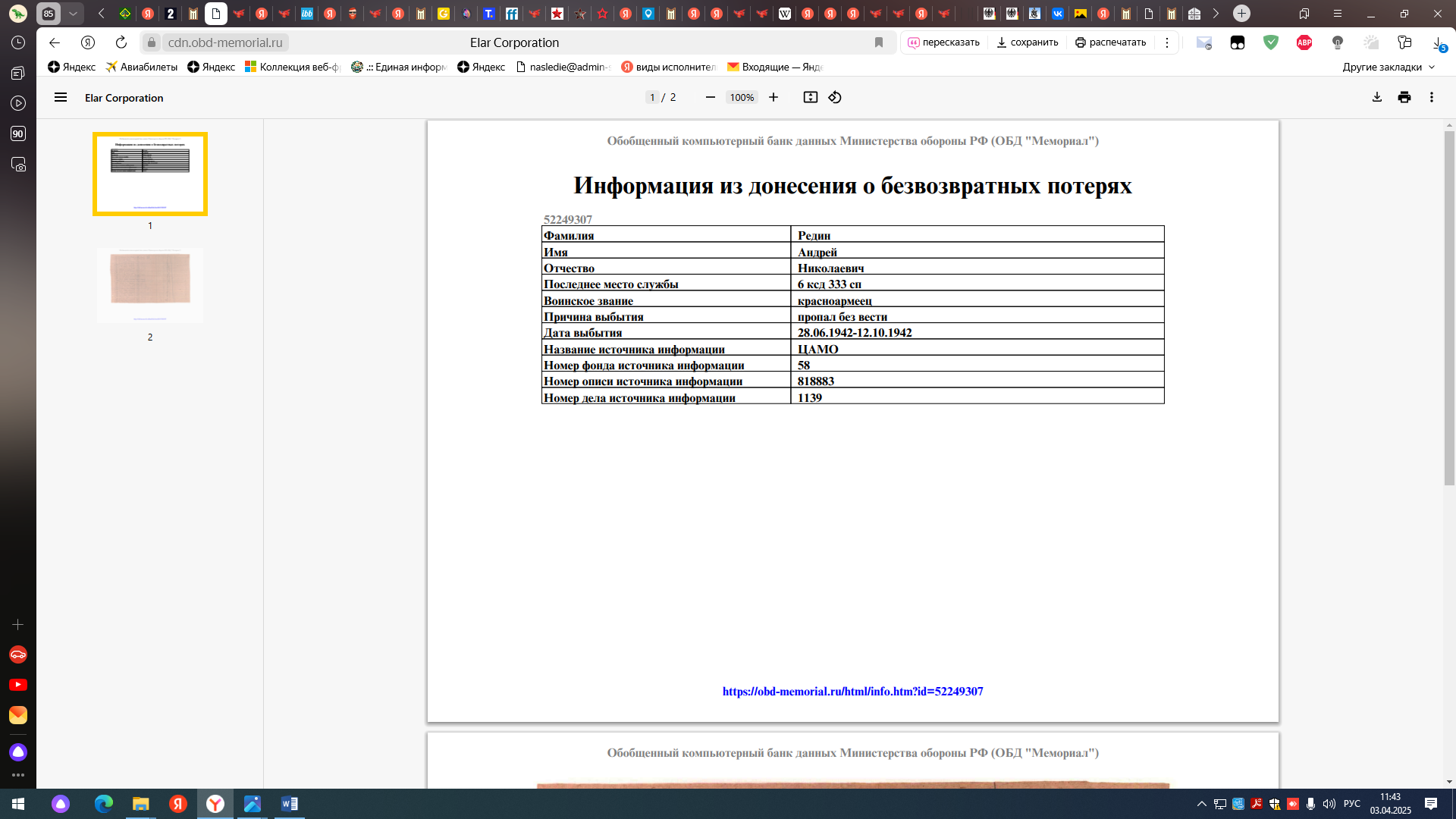Zoom in the PDF document

click(x=773, y=97)
